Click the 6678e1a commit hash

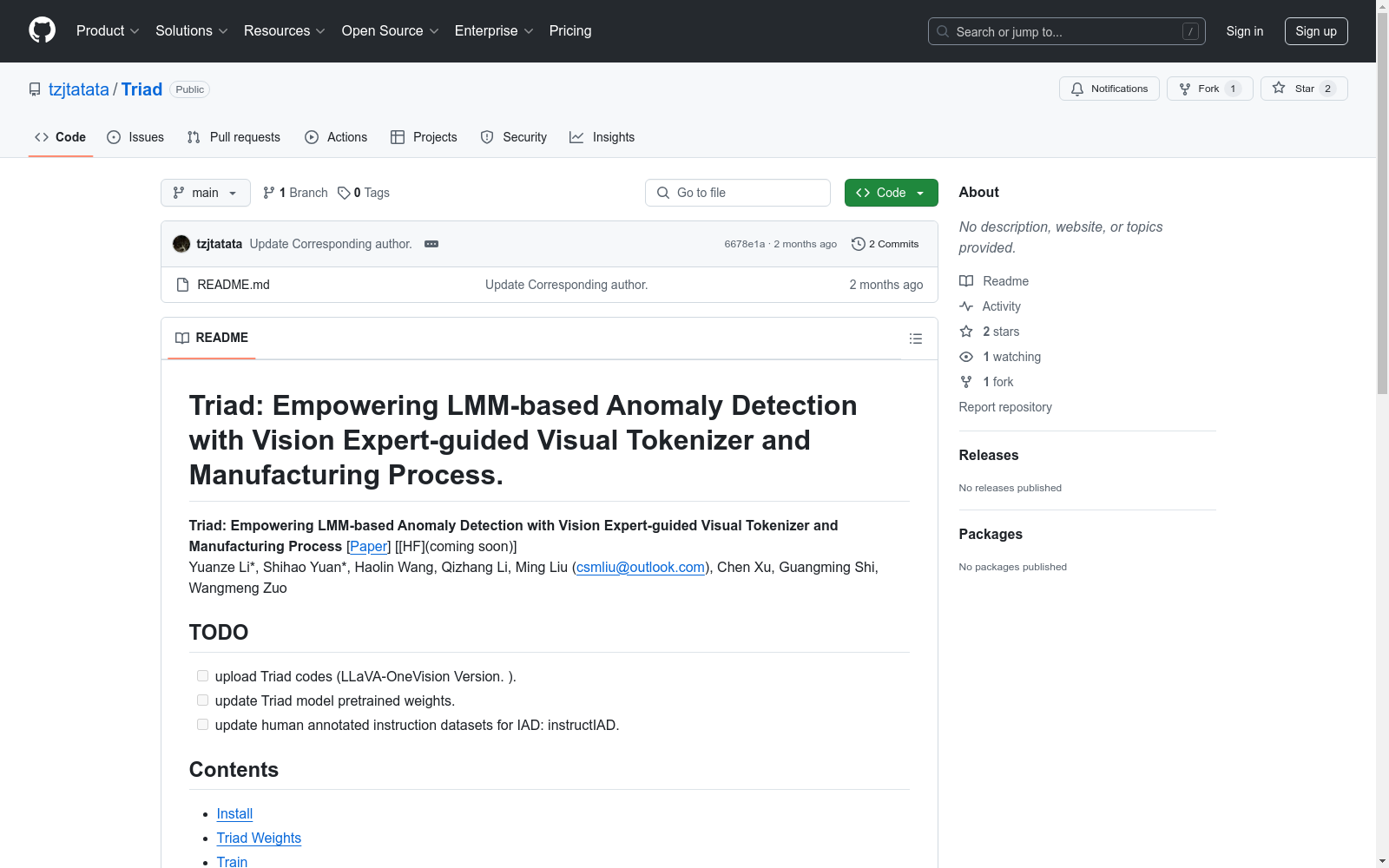tap(745, 244)
